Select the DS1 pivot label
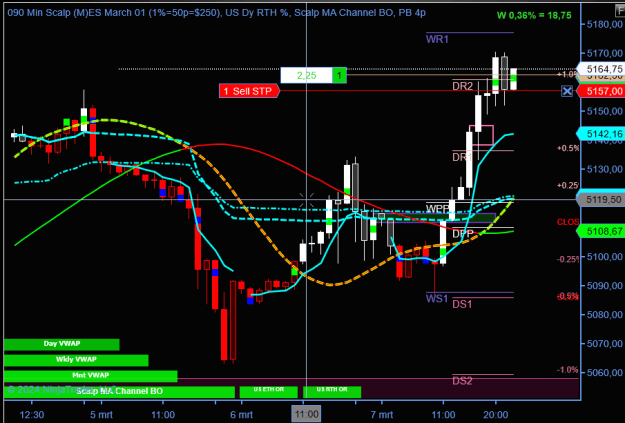625x423 pixels. point(462,305)
